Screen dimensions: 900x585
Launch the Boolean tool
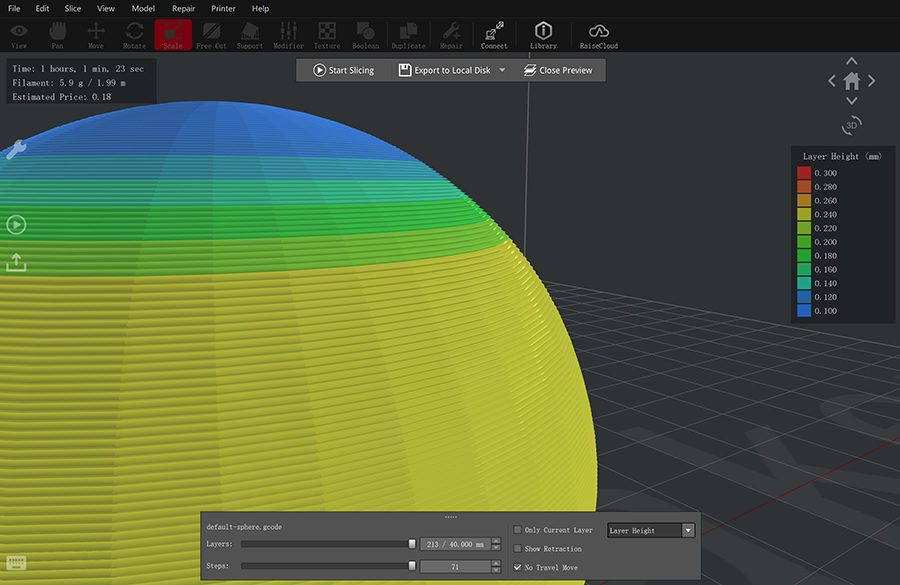pos(364,33)
